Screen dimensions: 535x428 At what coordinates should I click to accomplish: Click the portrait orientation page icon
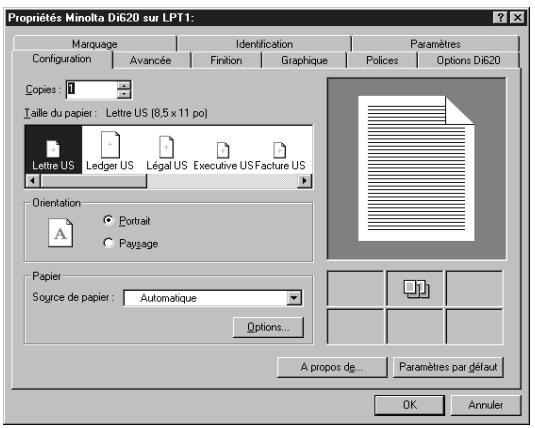(x=60, y=233)
